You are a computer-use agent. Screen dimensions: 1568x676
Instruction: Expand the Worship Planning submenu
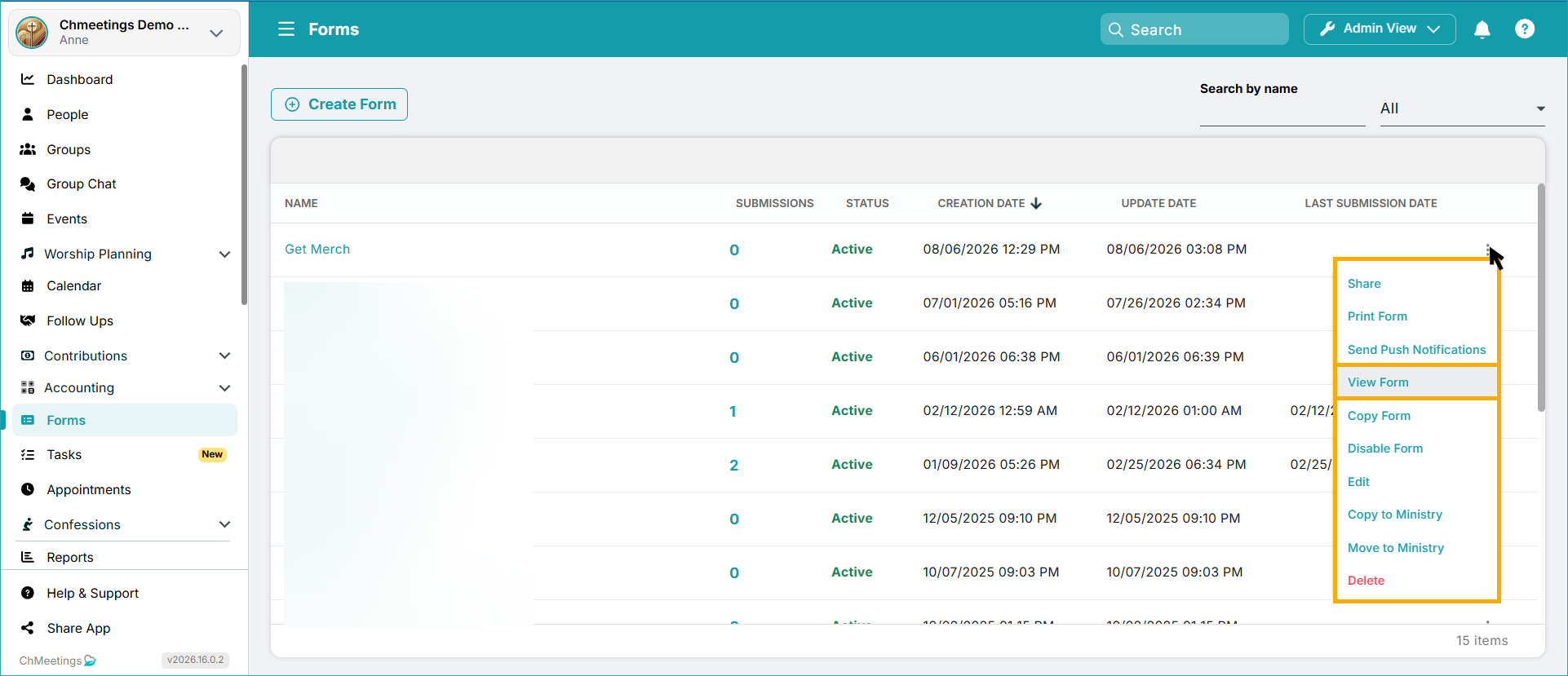pyautogui.click(x=224, y=254)
